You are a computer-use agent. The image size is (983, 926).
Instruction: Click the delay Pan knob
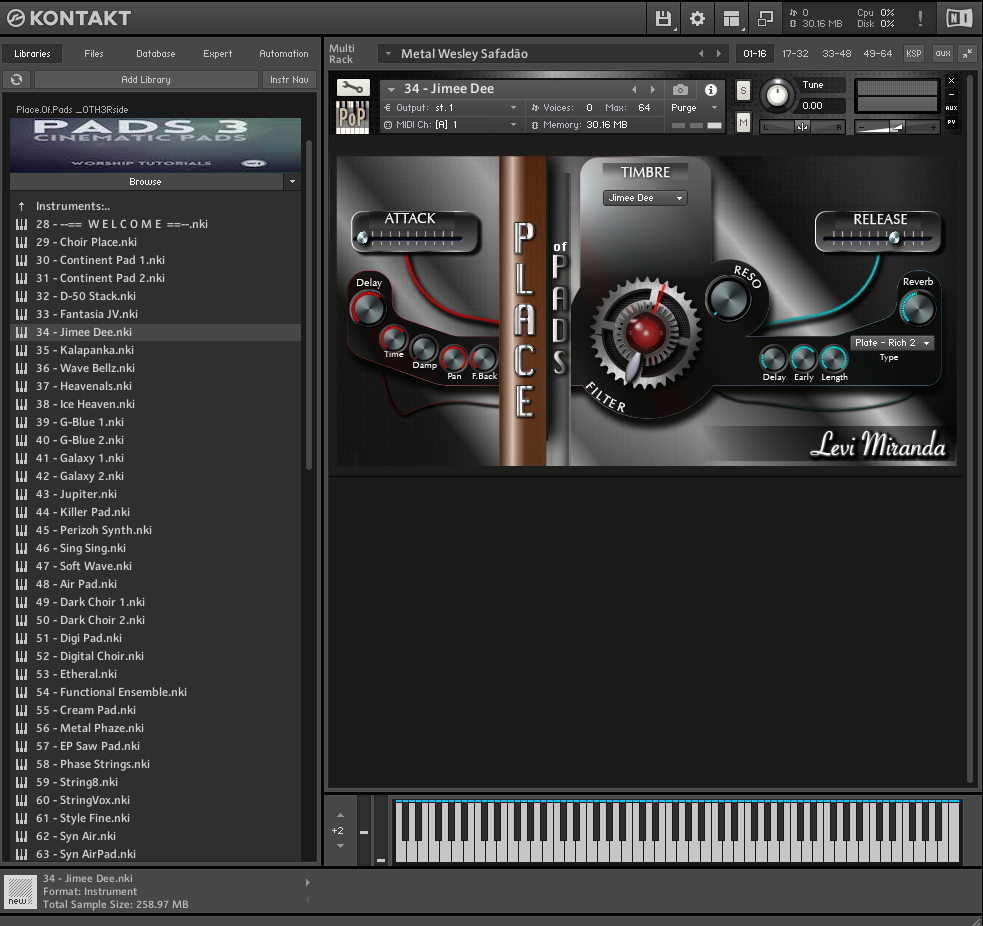point(453,359)
